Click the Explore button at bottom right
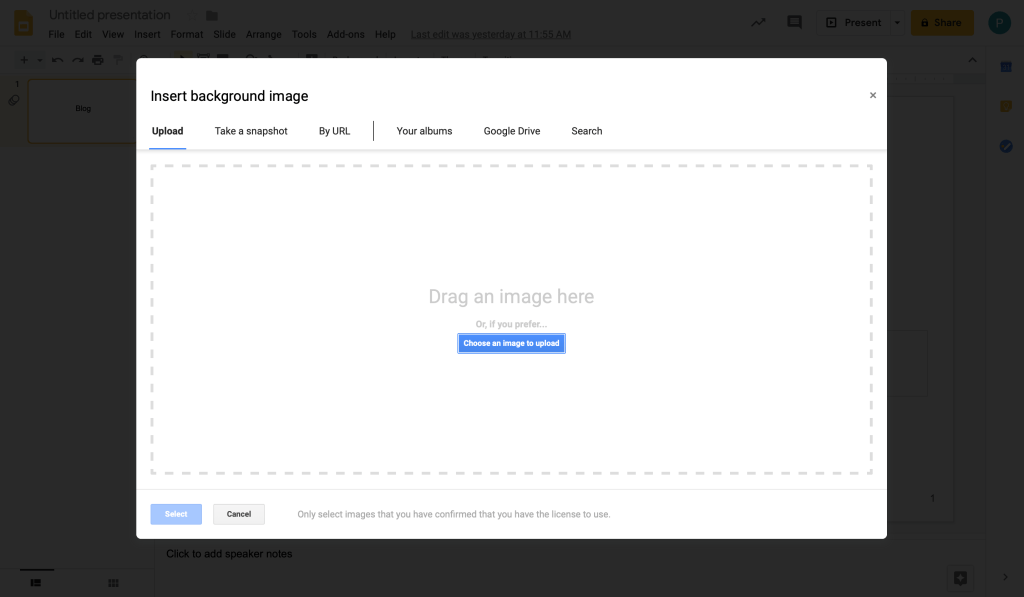Image resolution: width=1024 pixels, height=597 pixels. click(x=960, y=578)
